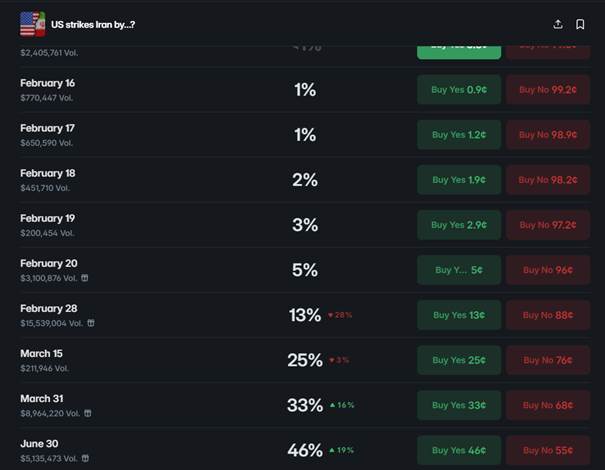
Task: Click the gift icon beside March 31 volume
Action: (85, 413)
